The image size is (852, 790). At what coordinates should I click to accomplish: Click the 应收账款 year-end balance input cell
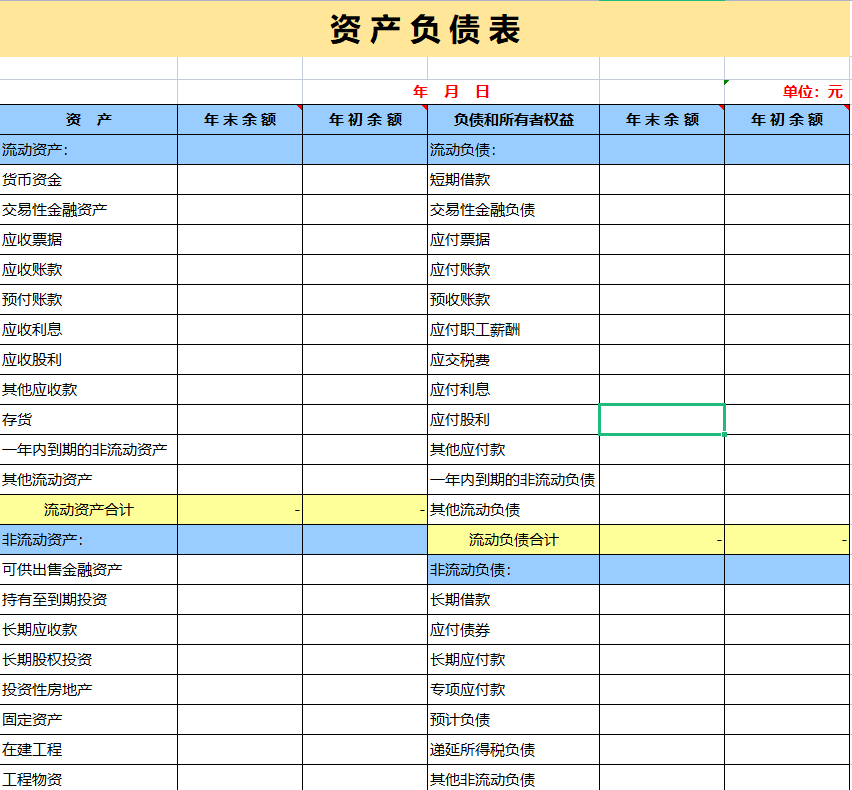tap(238, 269)
